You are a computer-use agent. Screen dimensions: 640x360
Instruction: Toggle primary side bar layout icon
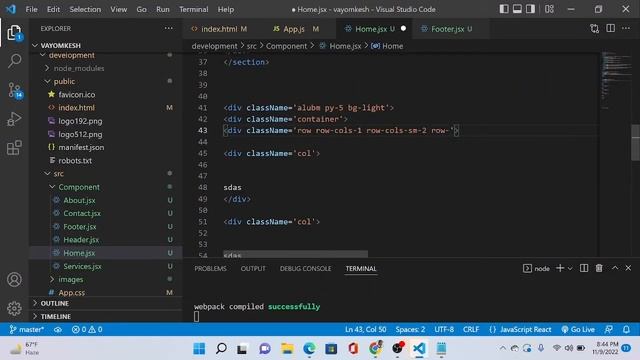click(x=504, y=9)
